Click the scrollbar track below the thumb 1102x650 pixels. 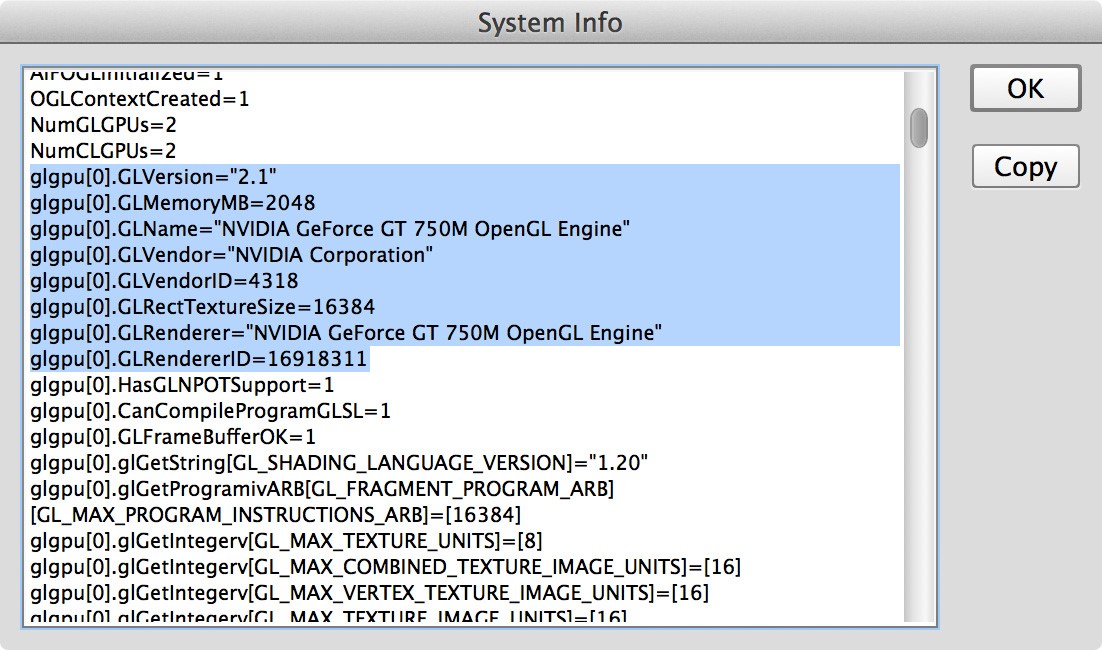pyautogui.click(x=918, y=400)
